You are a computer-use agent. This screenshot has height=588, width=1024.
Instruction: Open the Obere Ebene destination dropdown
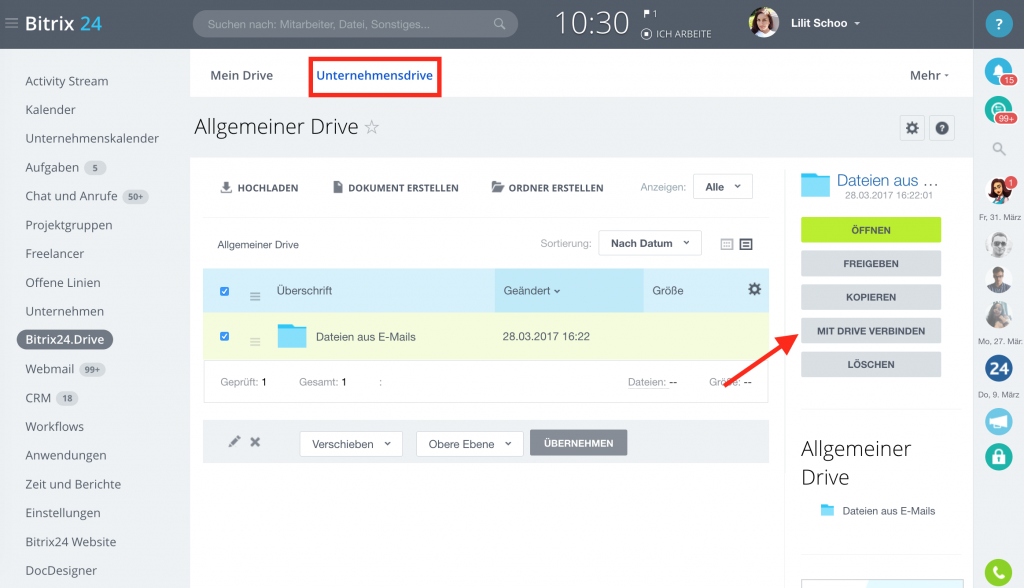470,444
